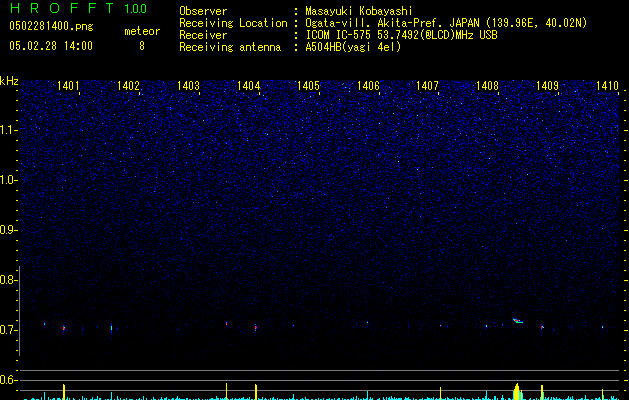Click the kHz axis unit label
This screenshot has height=400, width=629.
click(9, 81)
